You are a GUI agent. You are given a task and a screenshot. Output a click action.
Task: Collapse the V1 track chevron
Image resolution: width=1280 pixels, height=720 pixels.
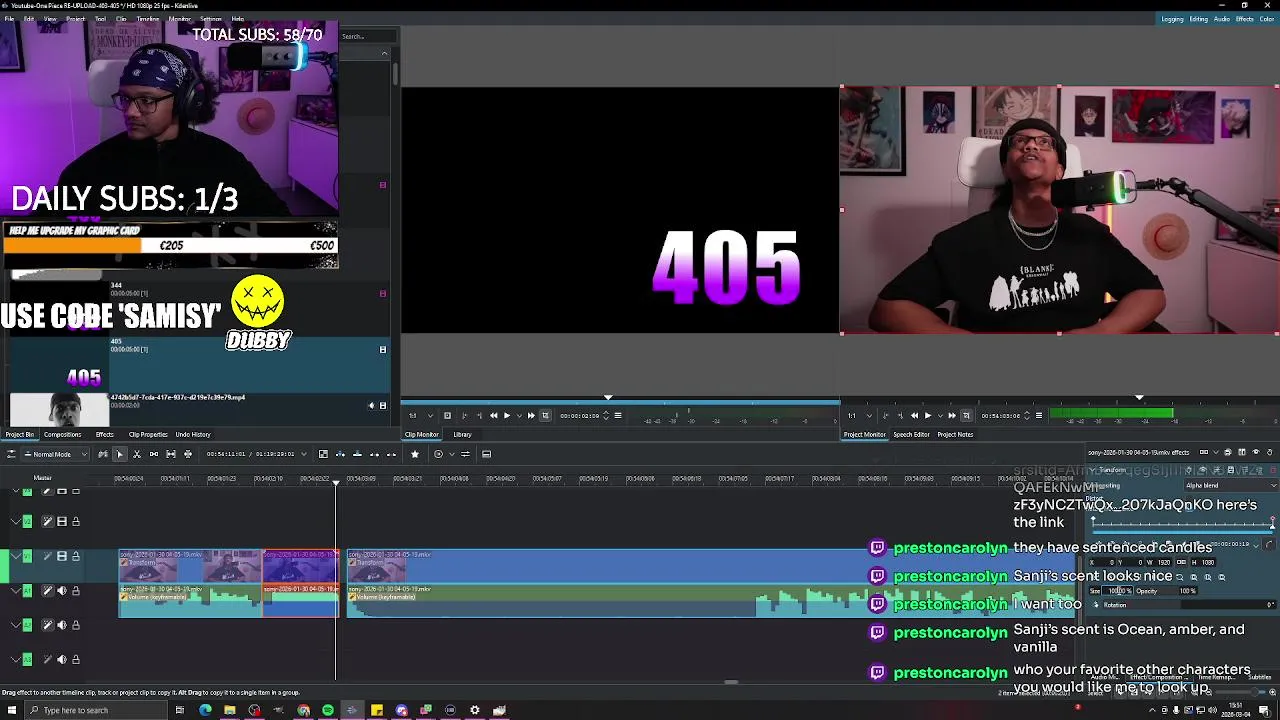point(16,556)
